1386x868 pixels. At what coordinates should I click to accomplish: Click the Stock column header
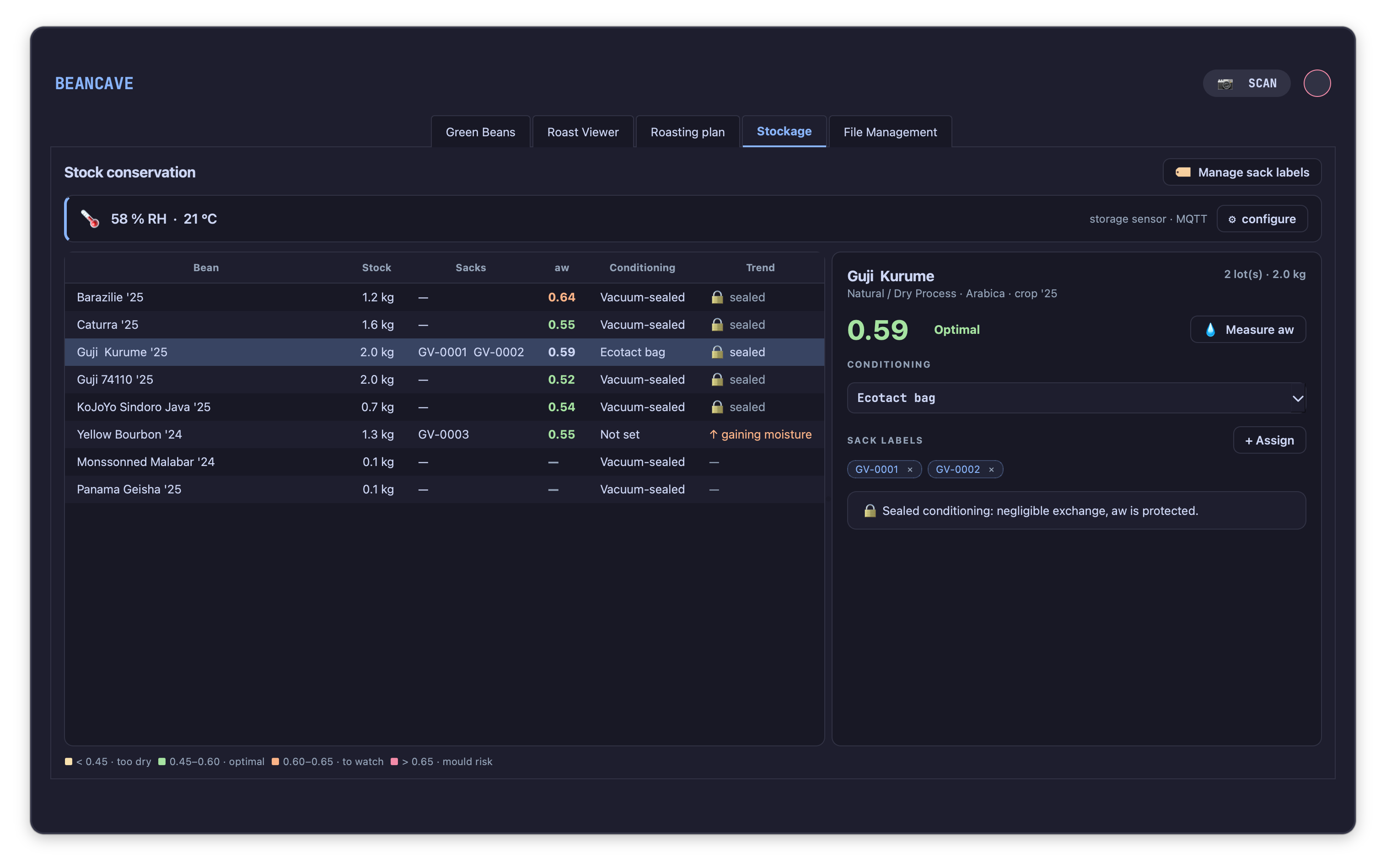tap(376, 268)
